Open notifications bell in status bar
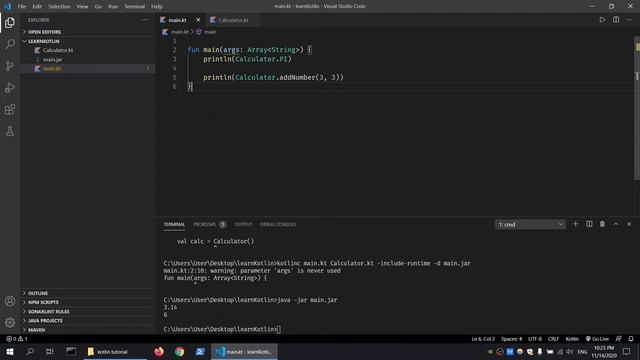Viewport: 640px width, 360px height. tap(631, 339)
